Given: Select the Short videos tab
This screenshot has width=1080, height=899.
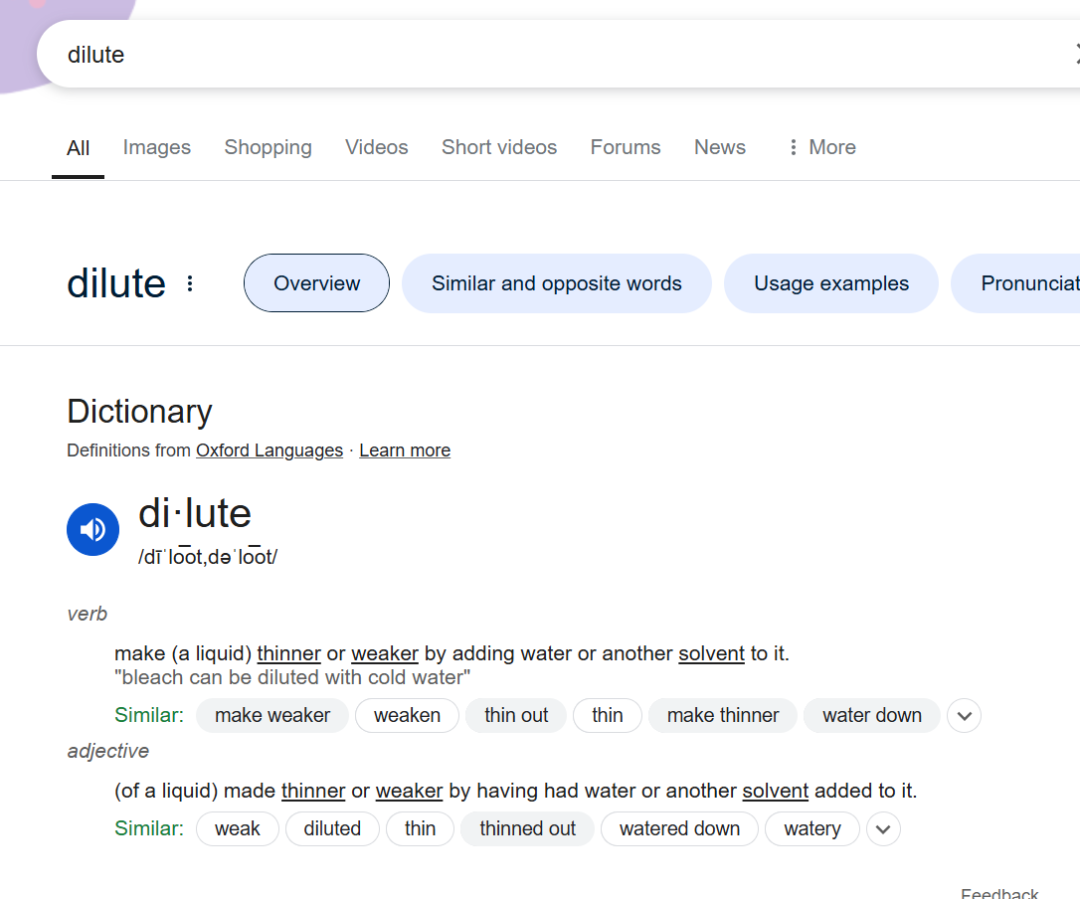Looking at the screenshot, I should pos(499,147).
